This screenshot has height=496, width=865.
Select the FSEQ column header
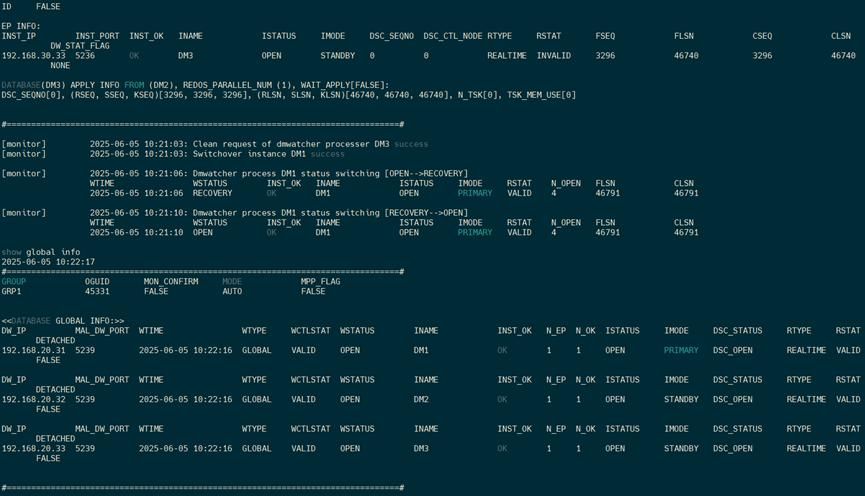(605, 36)
